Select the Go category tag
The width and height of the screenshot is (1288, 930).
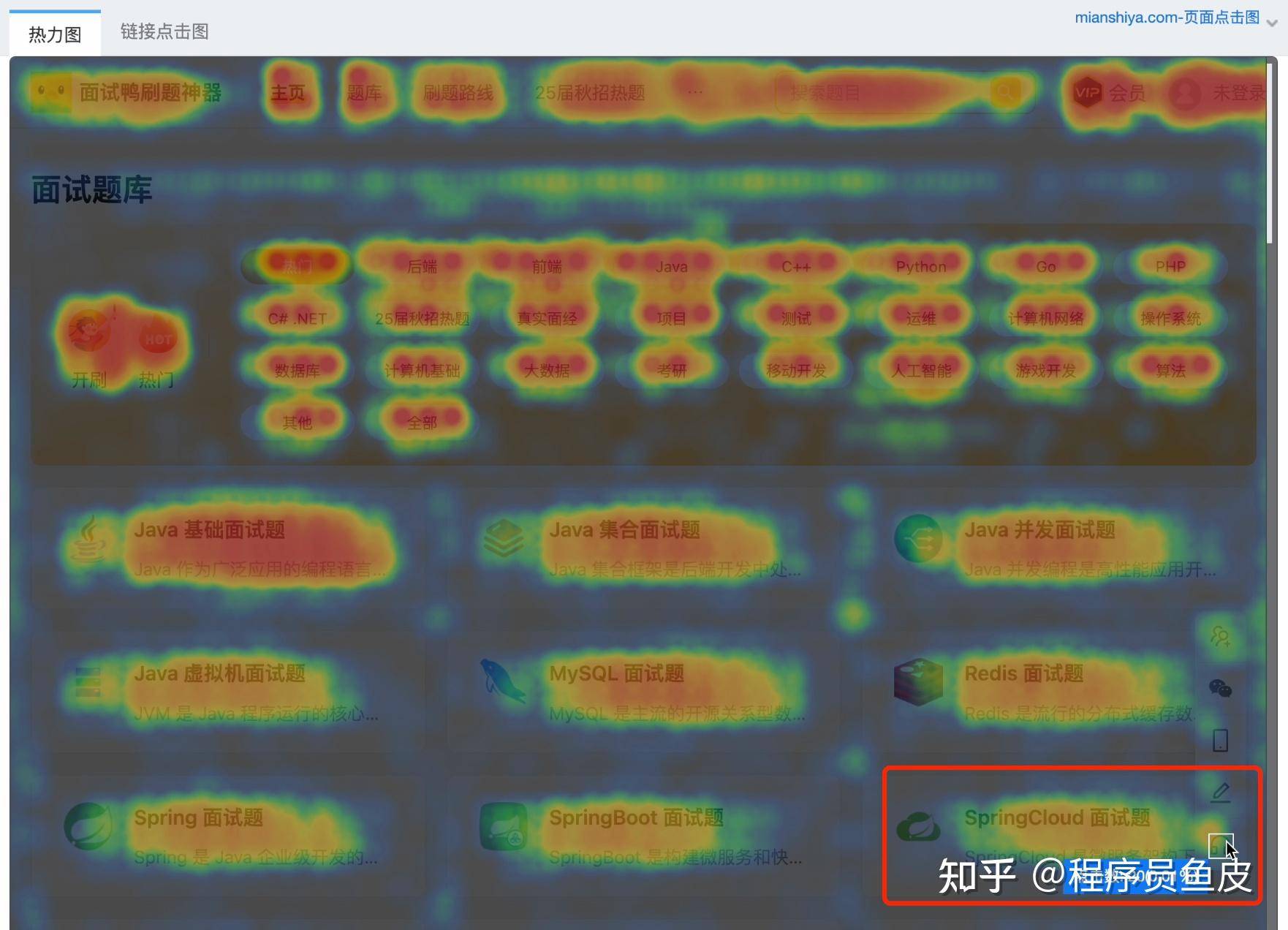tap(1046, 266)
